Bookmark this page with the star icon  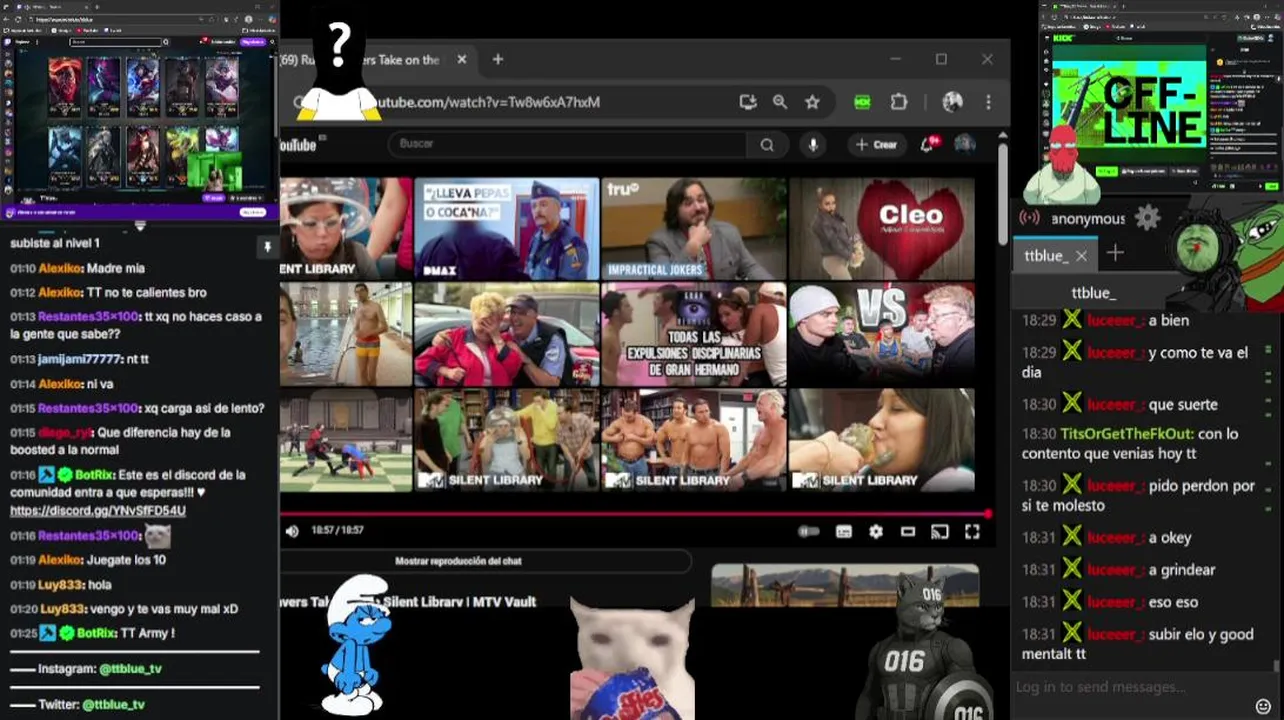[x=812, y=102]
